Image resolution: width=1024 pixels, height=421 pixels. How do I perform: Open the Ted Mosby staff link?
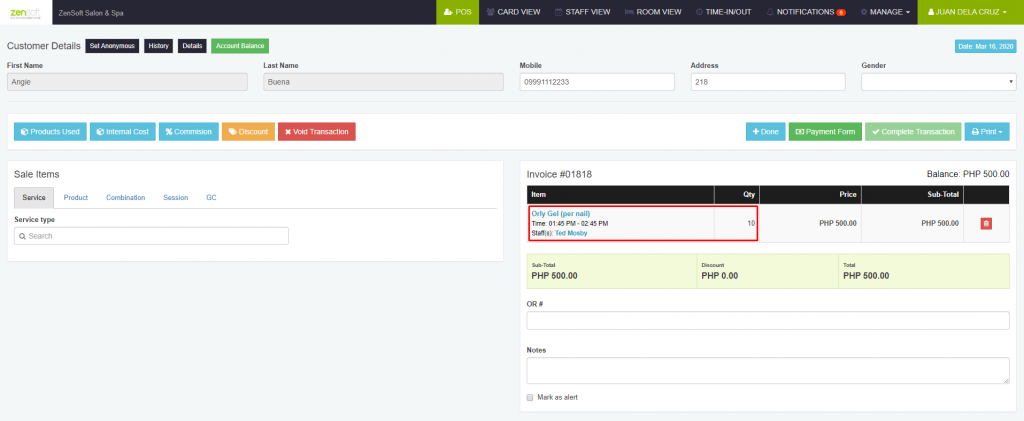tap(572, 233)
